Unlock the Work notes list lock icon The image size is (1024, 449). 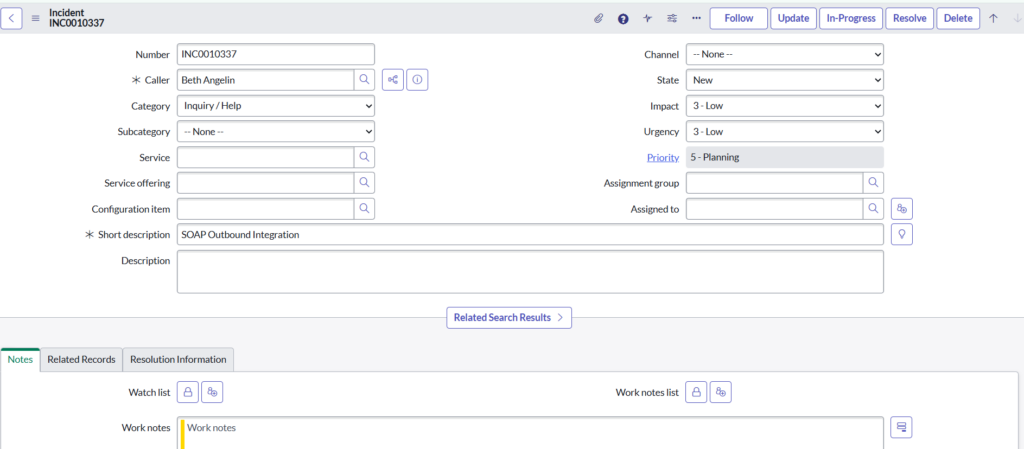[697, 392]
